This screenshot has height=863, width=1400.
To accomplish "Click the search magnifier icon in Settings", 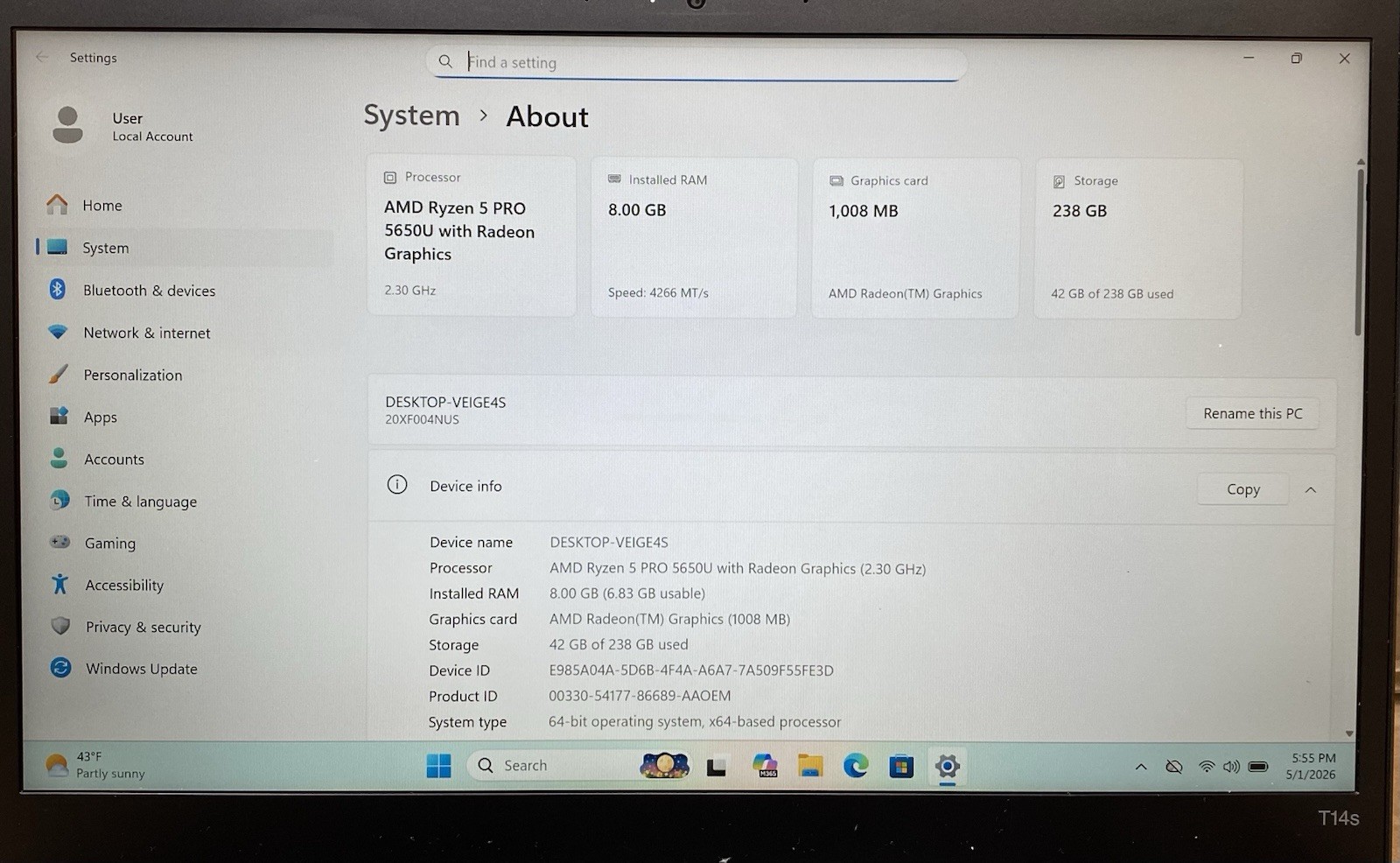I will coord(445,61).
